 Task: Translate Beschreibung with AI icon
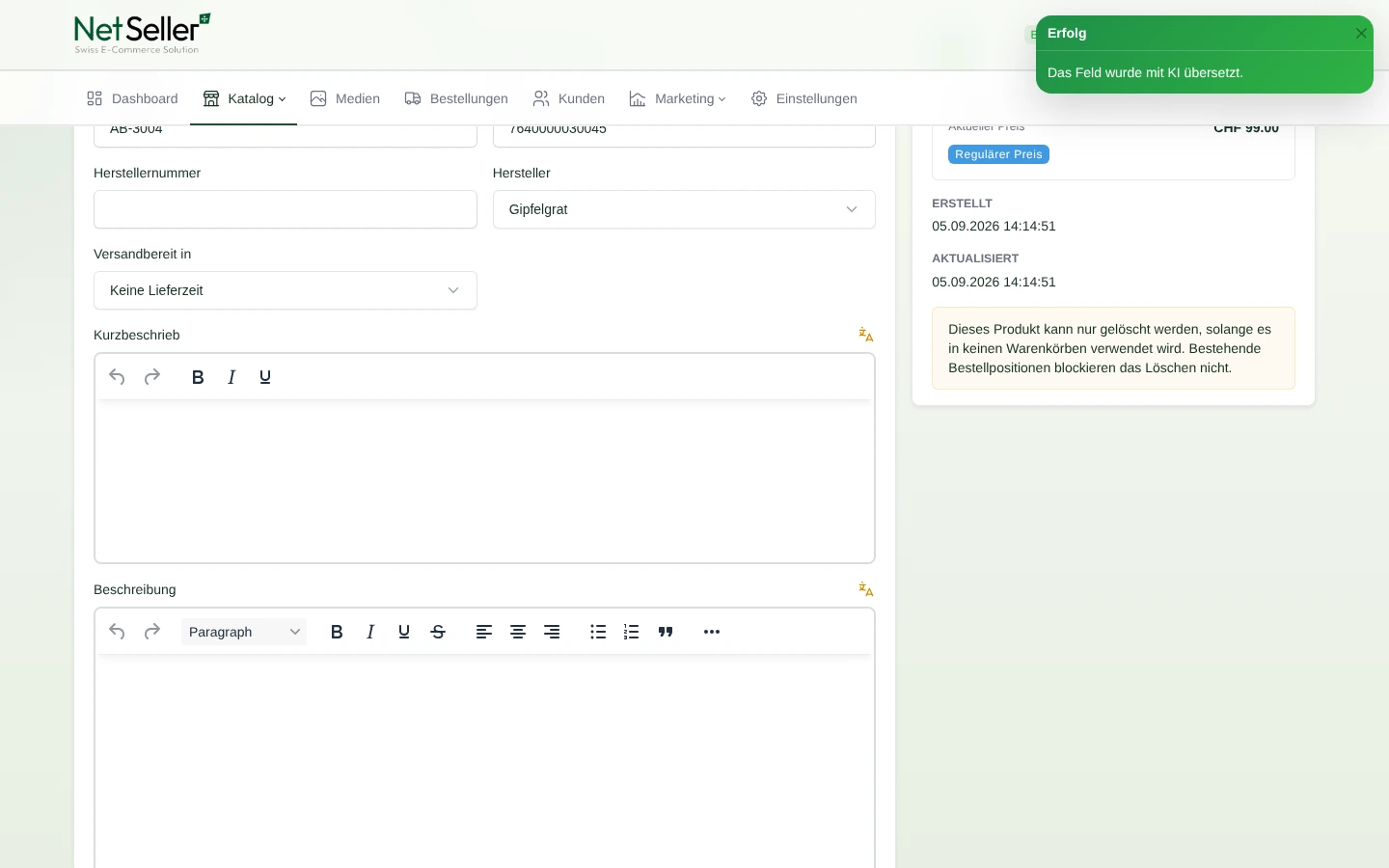point(866,589)
